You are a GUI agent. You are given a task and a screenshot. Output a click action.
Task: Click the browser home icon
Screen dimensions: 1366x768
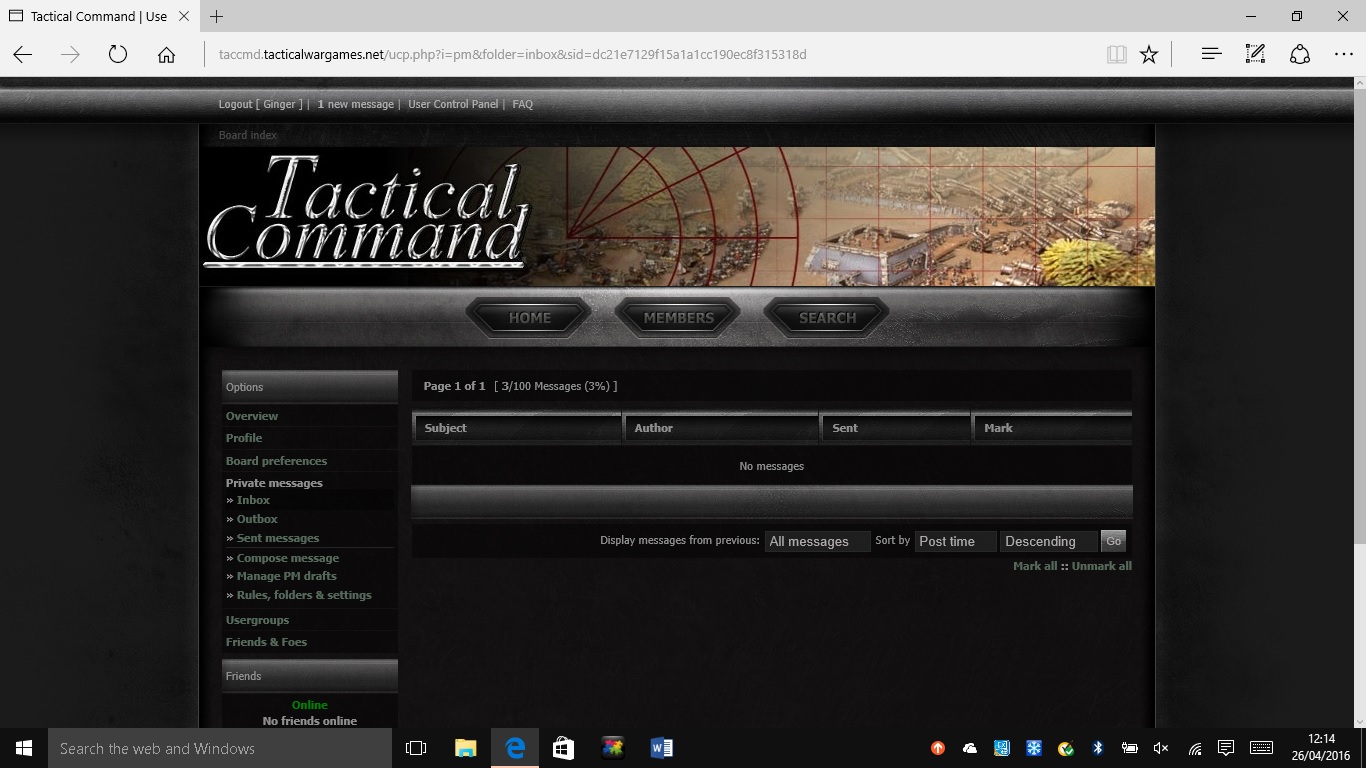coord(166,55)
